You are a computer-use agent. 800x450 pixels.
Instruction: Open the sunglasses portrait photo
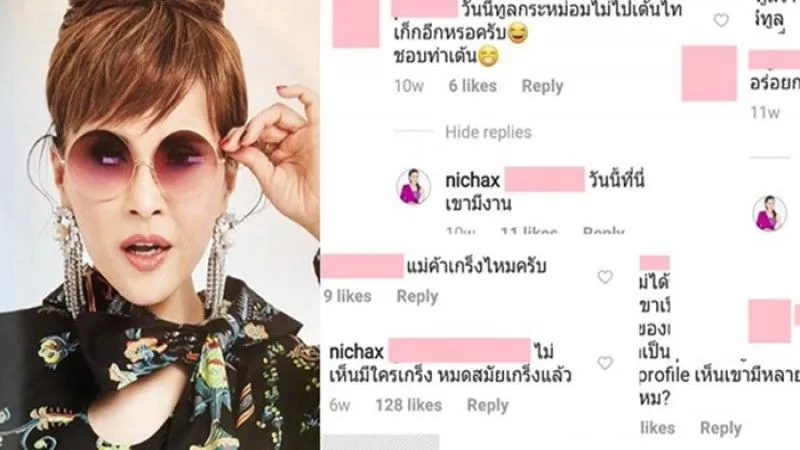pyautogui.click(x=160, y=225)
